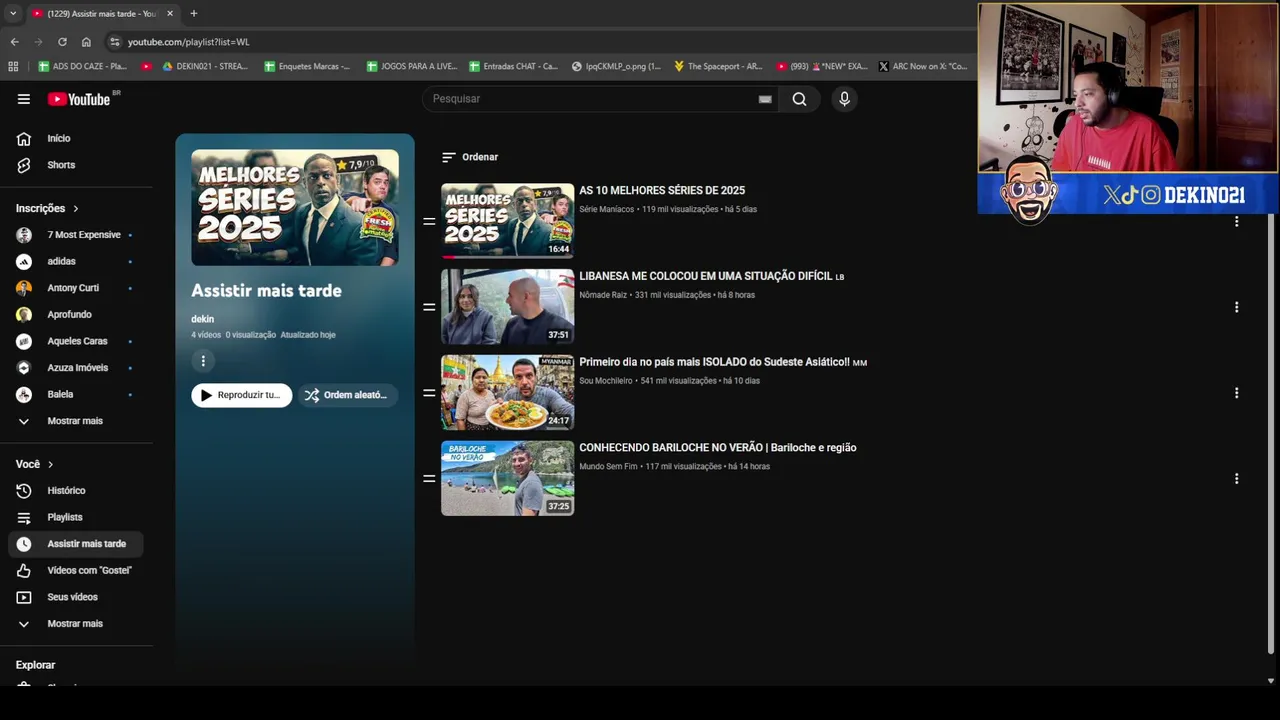Viewport: 1280px width, 720px height.
Task: Expand the Você section header
Action: (x=35, y=464)
